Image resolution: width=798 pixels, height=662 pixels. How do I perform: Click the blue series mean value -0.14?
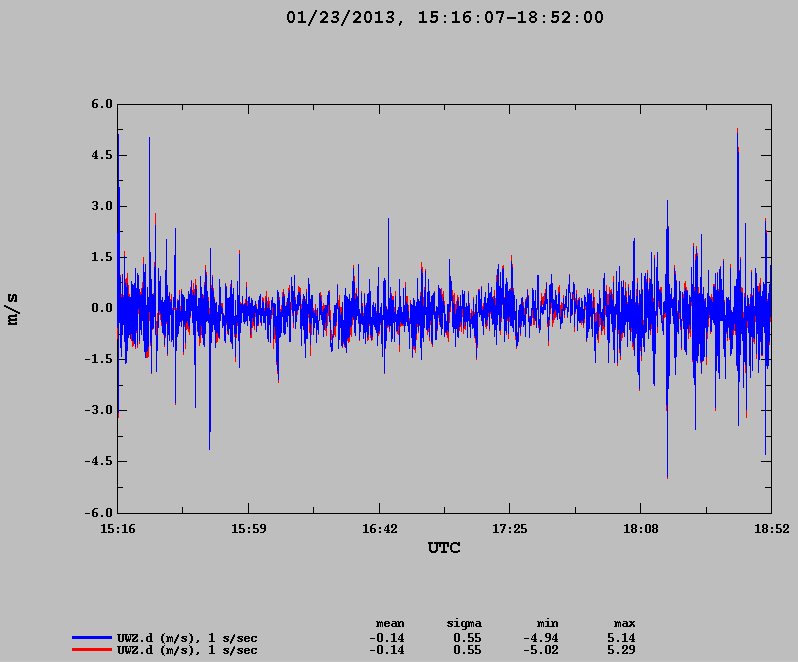click(387, 638)
